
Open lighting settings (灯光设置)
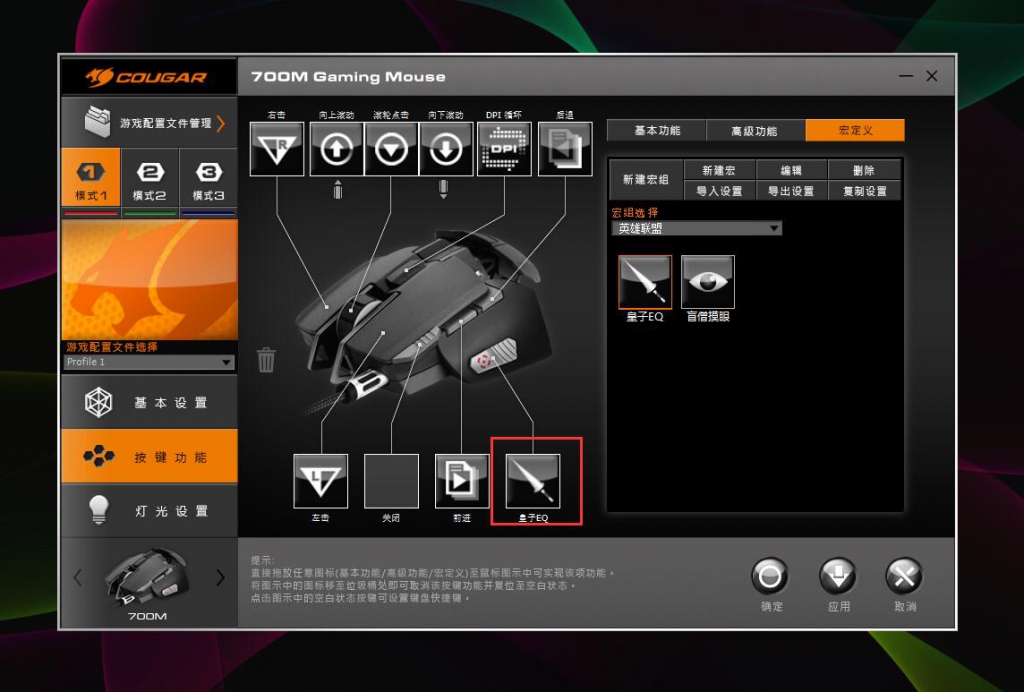pyautogui.click(x=149, y=511)
